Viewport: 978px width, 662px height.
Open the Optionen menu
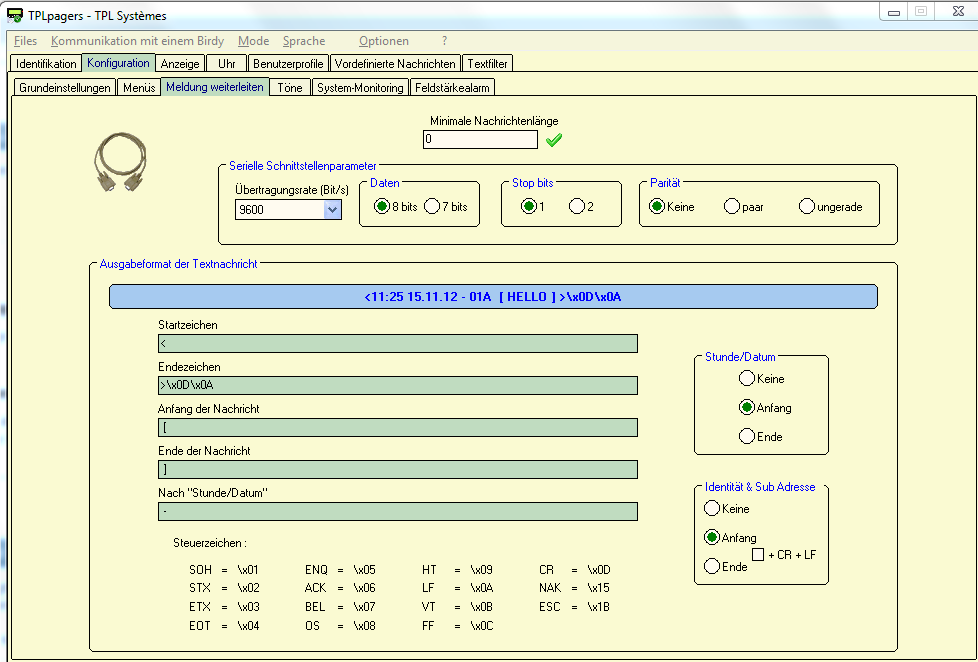click(x=383, y=41)
